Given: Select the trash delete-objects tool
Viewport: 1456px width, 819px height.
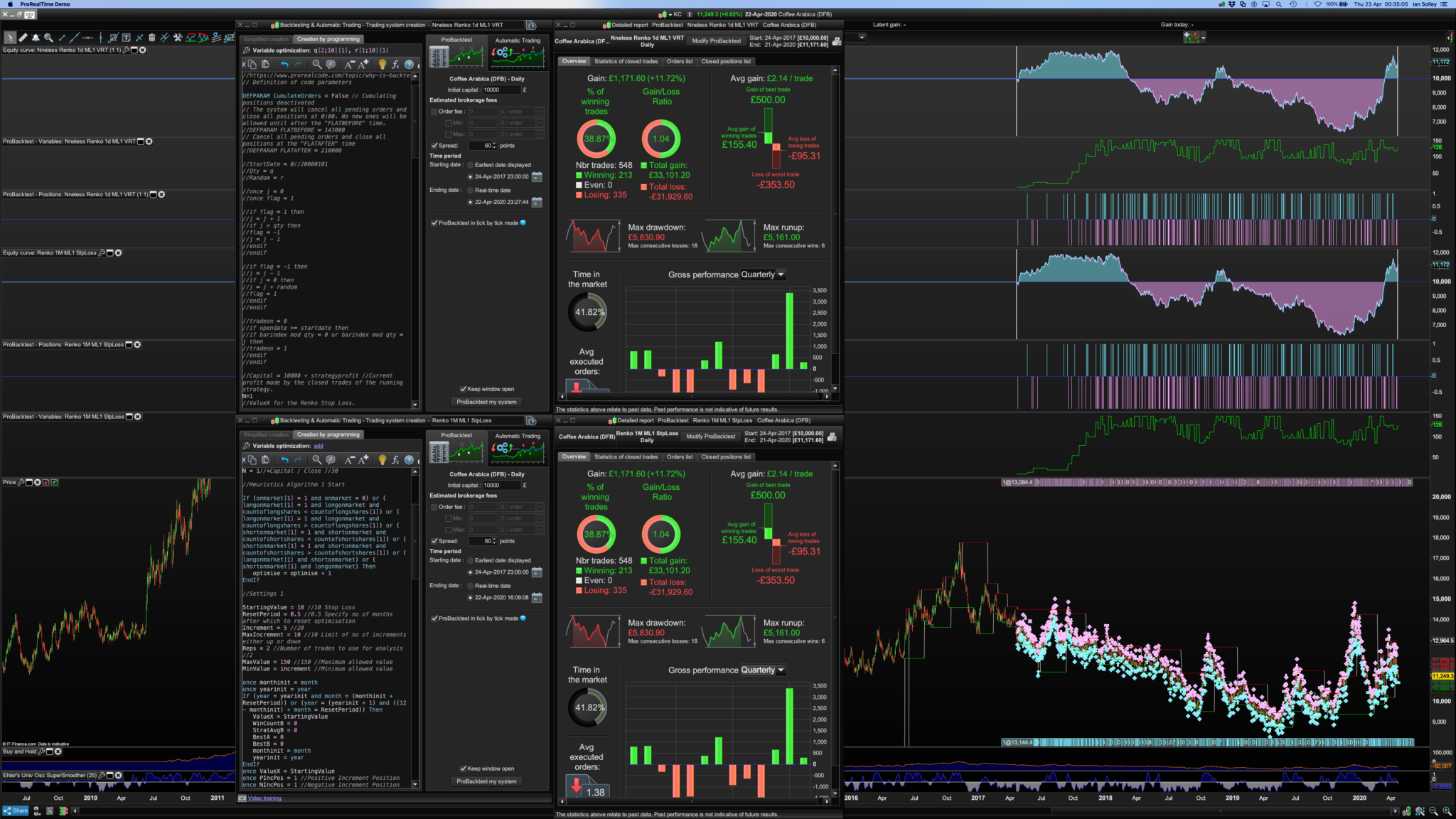Looking at the screenshot, I should click(151, 38).
